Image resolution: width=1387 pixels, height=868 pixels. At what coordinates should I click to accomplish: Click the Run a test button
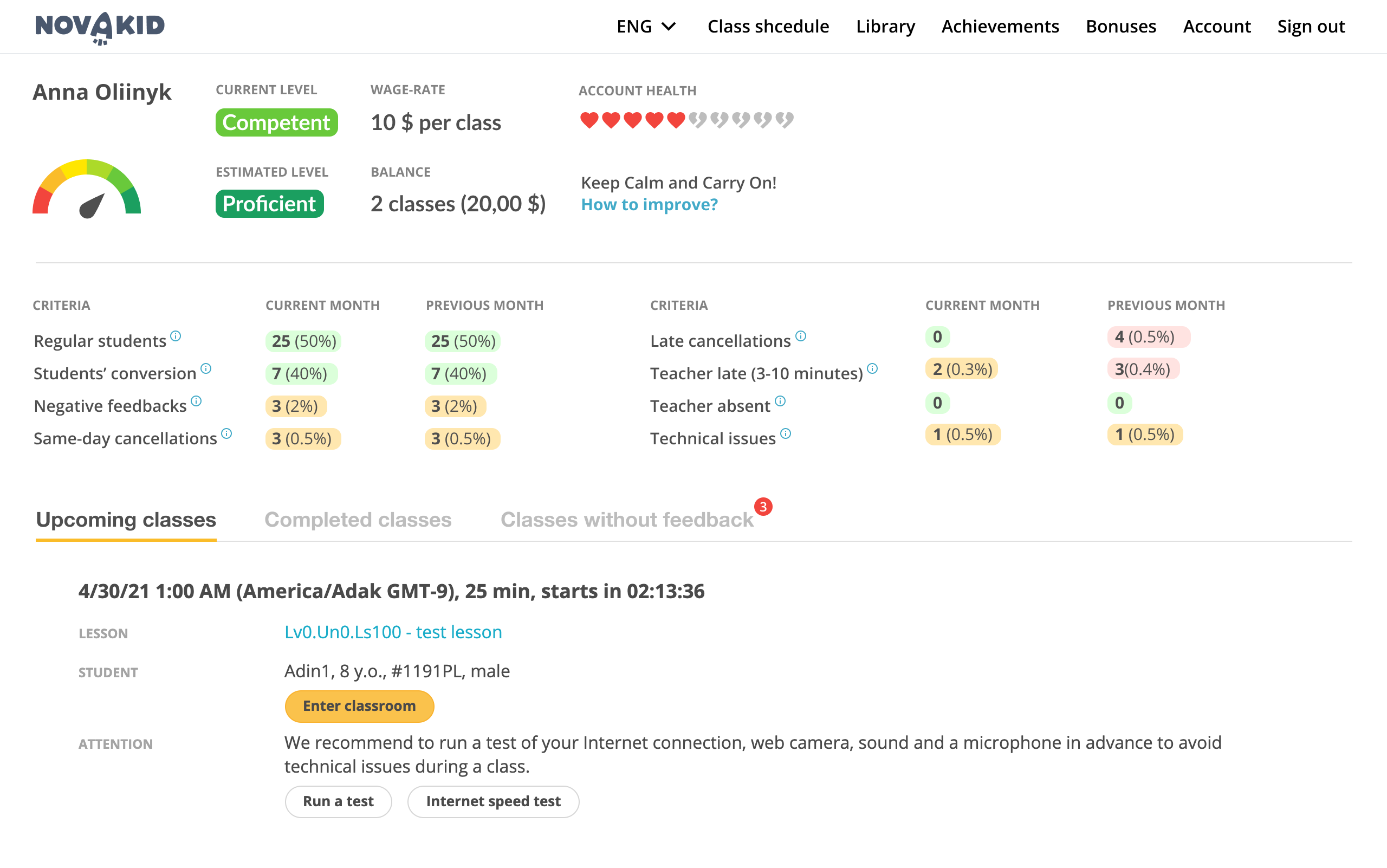(x=338, y=801)
